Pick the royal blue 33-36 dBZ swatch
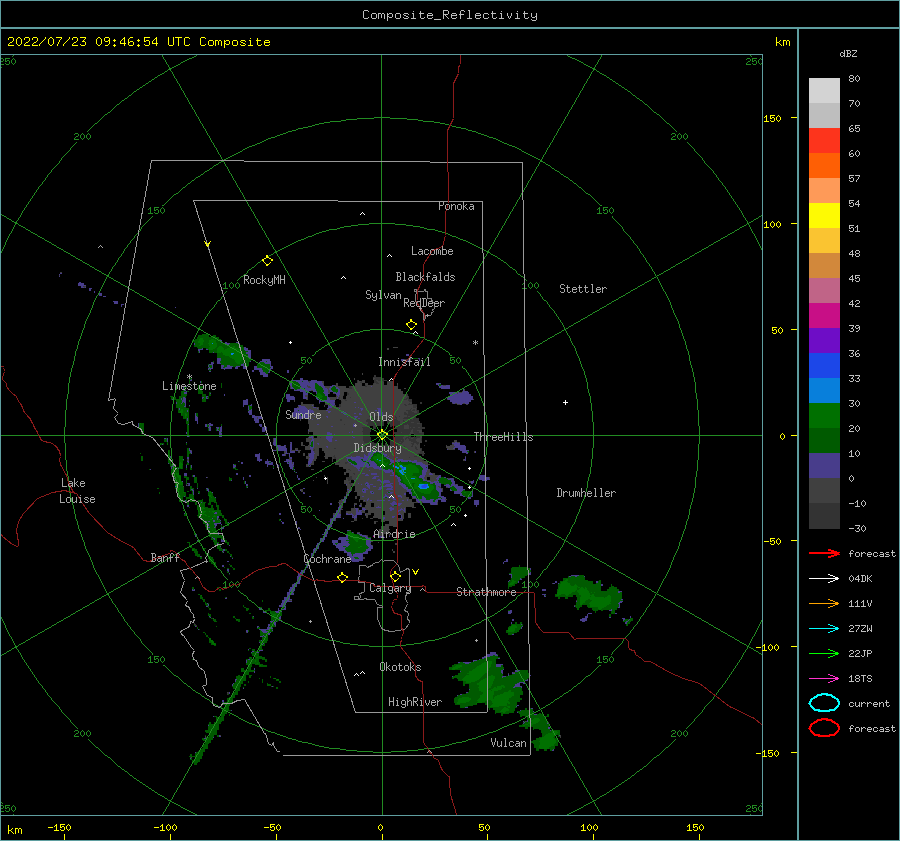Screen dimensions: 900x841 tap(824, 366)
